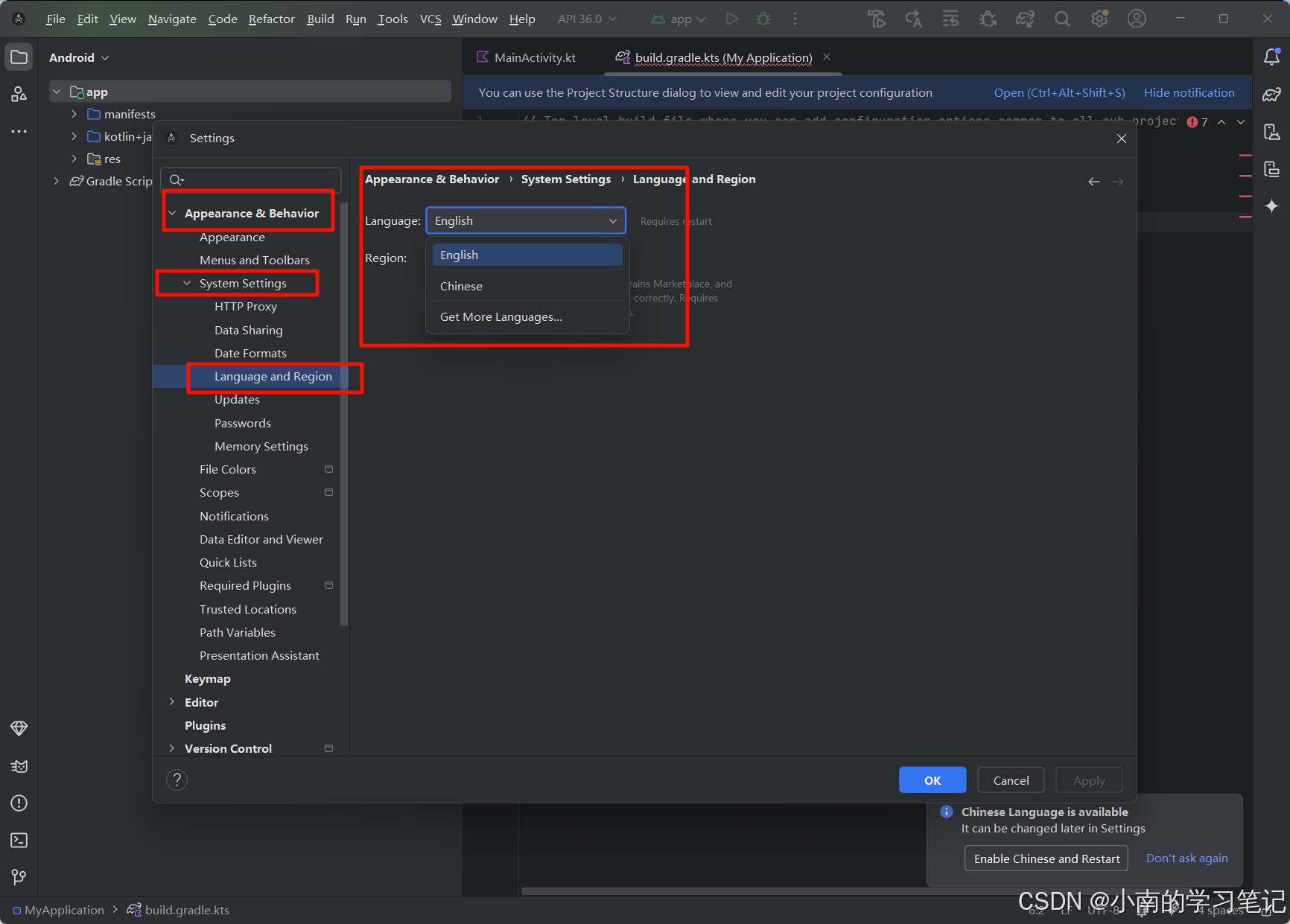Confirm settings with OK button

[x=932, y=780]
